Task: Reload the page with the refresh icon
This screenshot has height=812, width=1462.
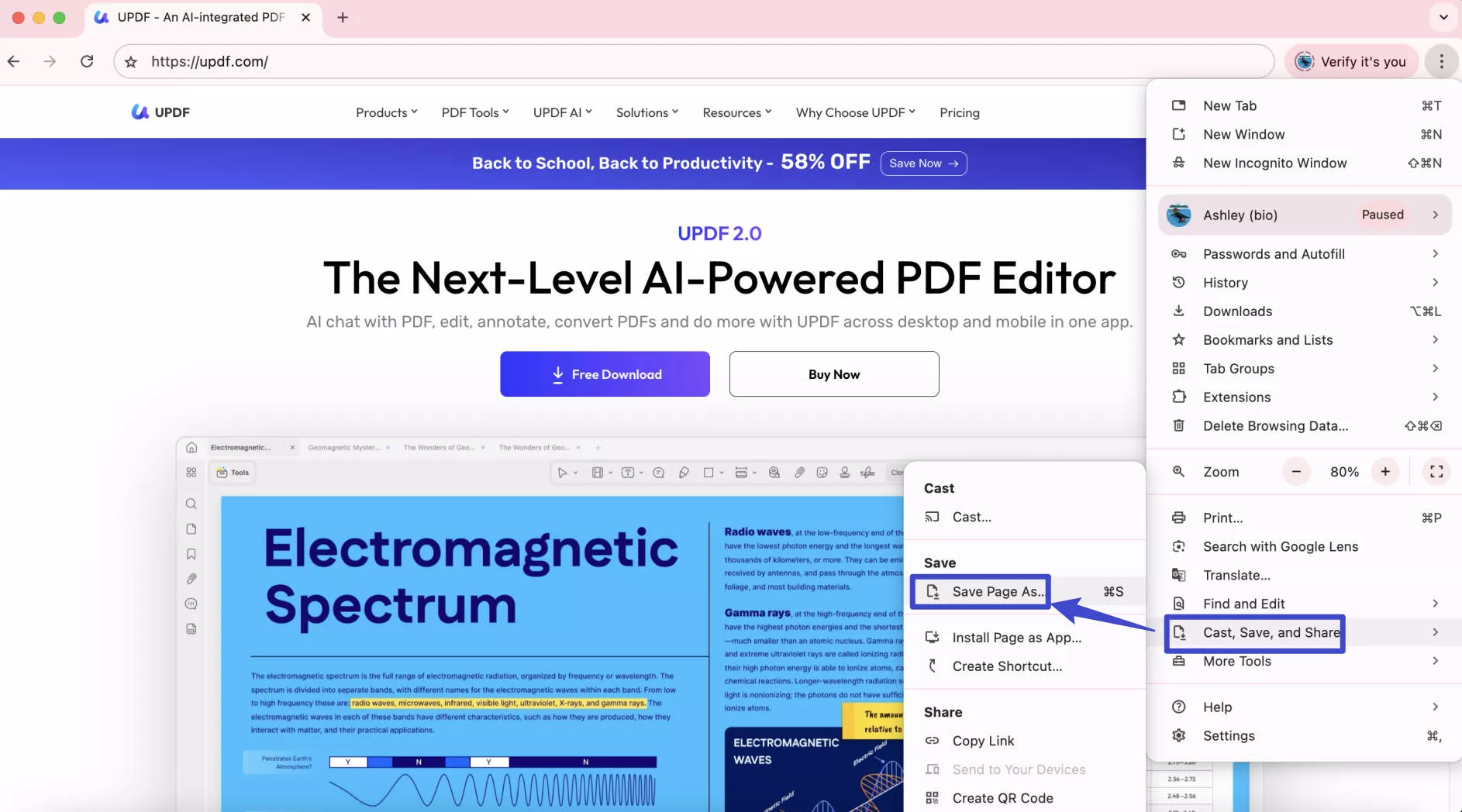Action: click(87, 61)
